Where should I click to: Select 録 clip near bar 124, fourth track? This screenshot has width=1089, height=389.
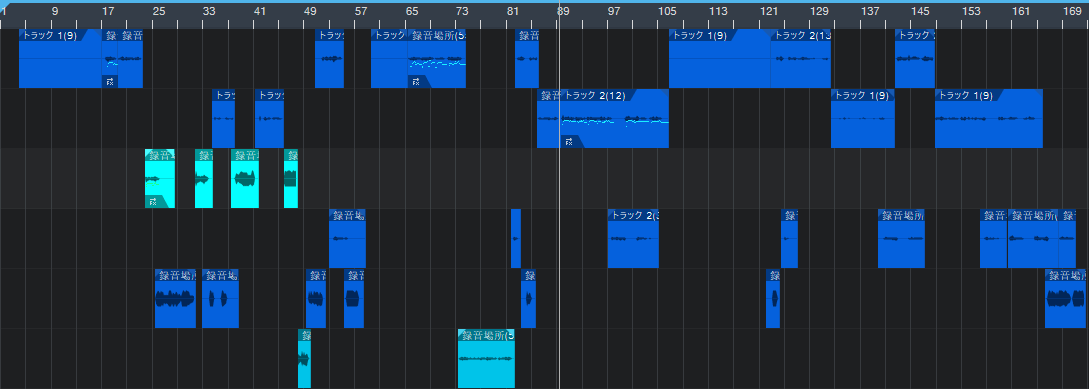tap(789, 238)
